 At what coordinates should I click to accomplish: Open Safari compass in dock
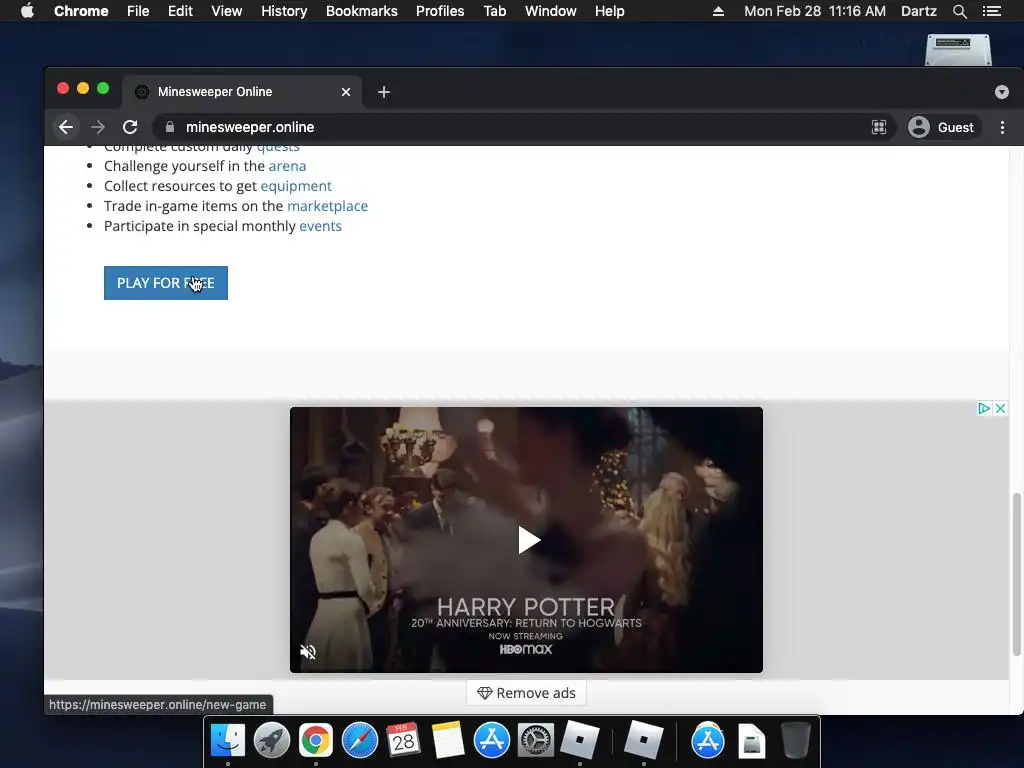[x=360, y=741]
